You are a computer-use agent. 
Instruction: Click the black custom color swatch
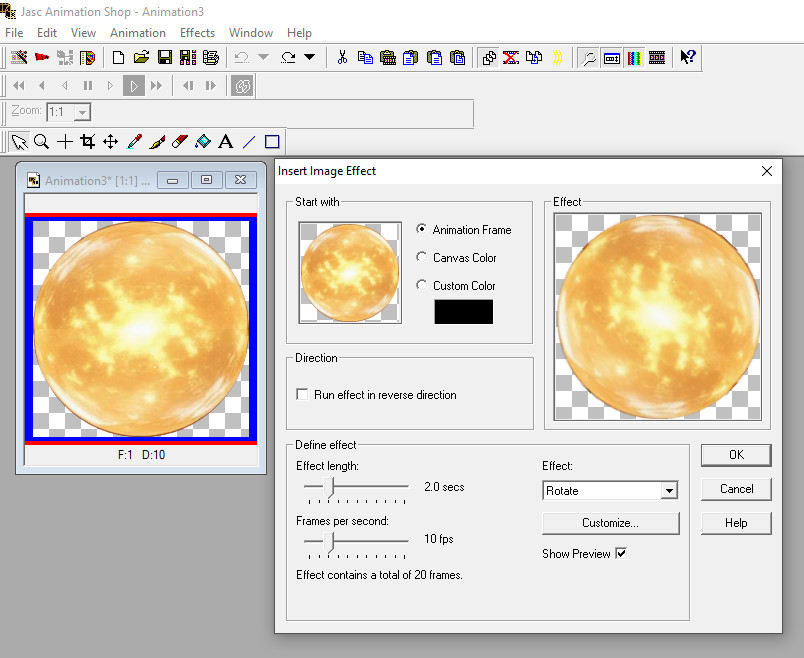(x=463, y=312)
